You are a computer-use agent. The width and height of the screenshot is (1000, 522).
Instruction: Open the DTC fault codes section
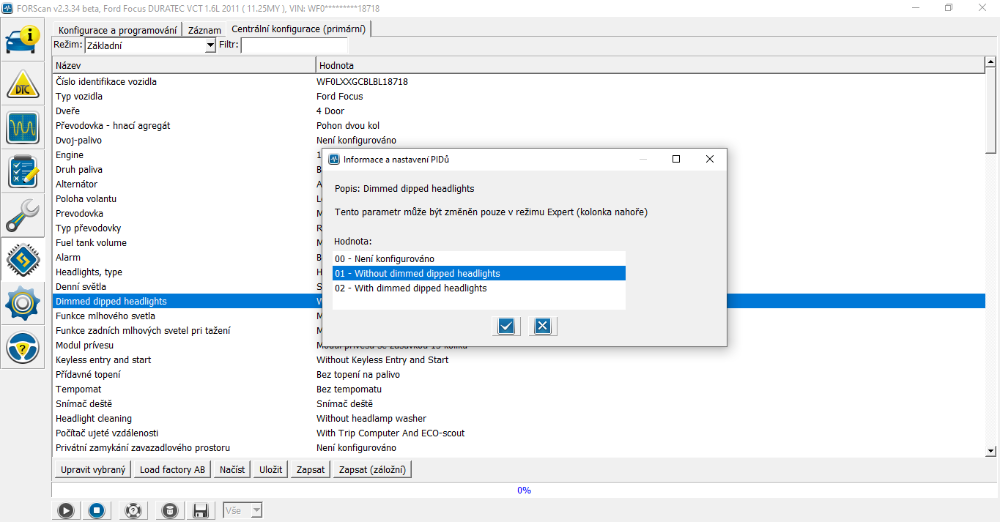point(23,85)
